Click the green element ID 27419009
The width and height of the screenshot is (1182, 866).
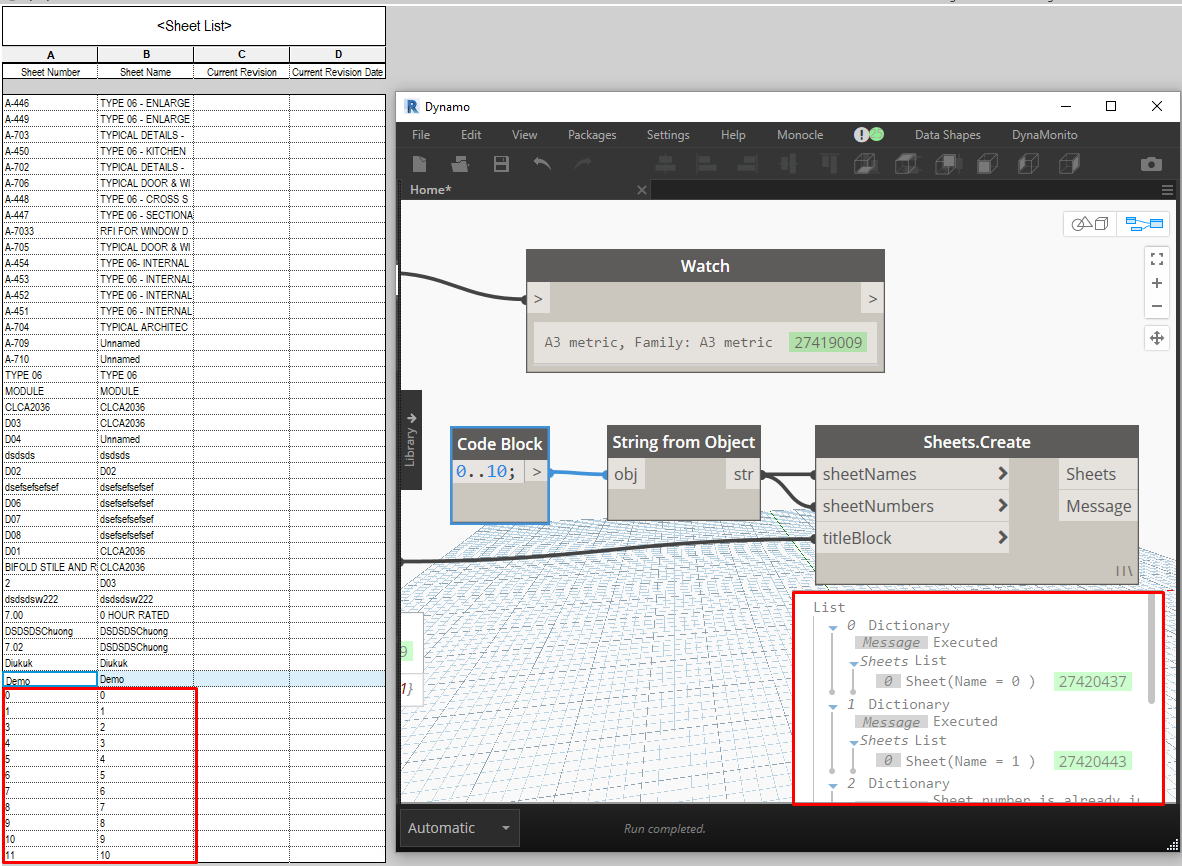[x=827, y=342]
